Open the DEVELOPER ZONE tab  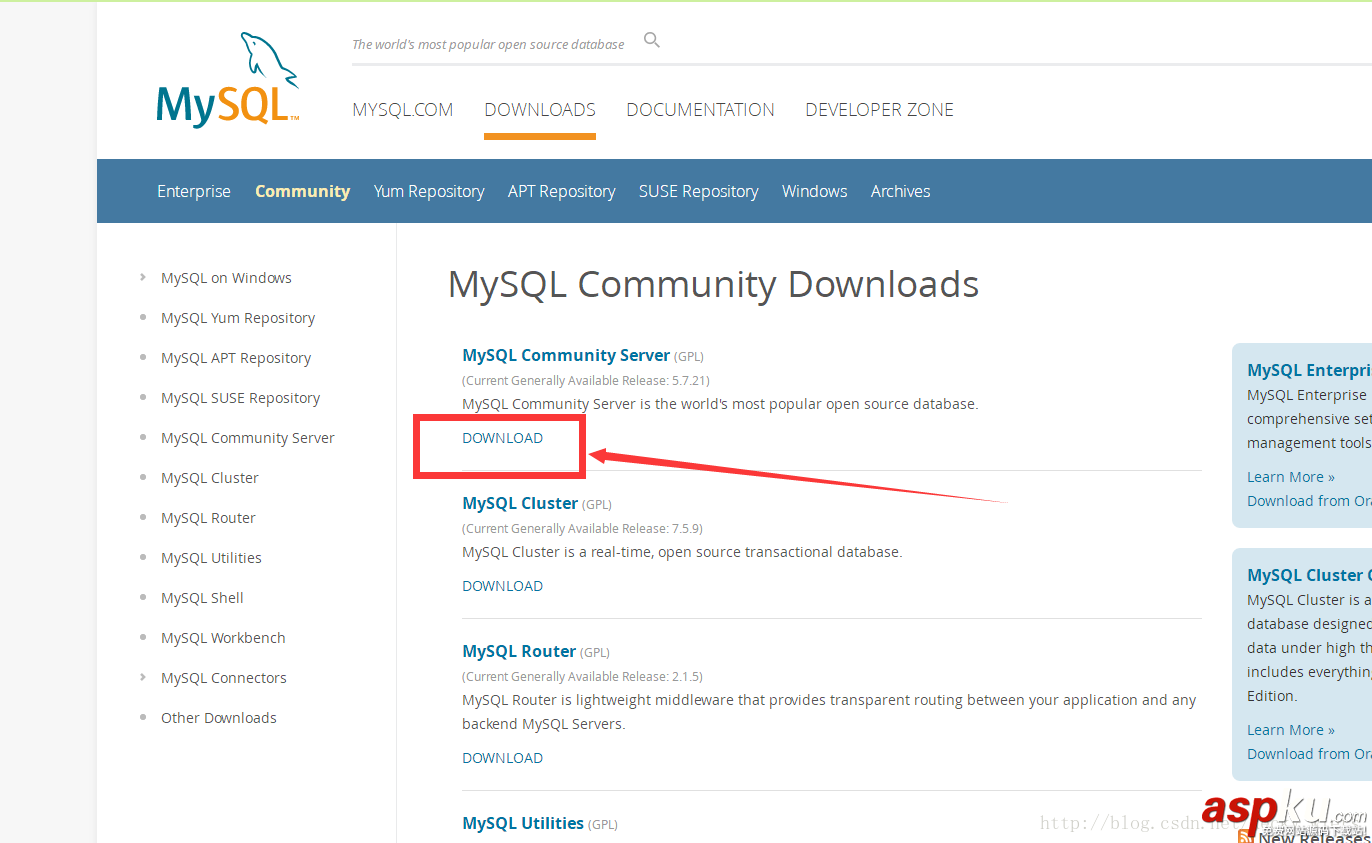[x=879, y=110]
